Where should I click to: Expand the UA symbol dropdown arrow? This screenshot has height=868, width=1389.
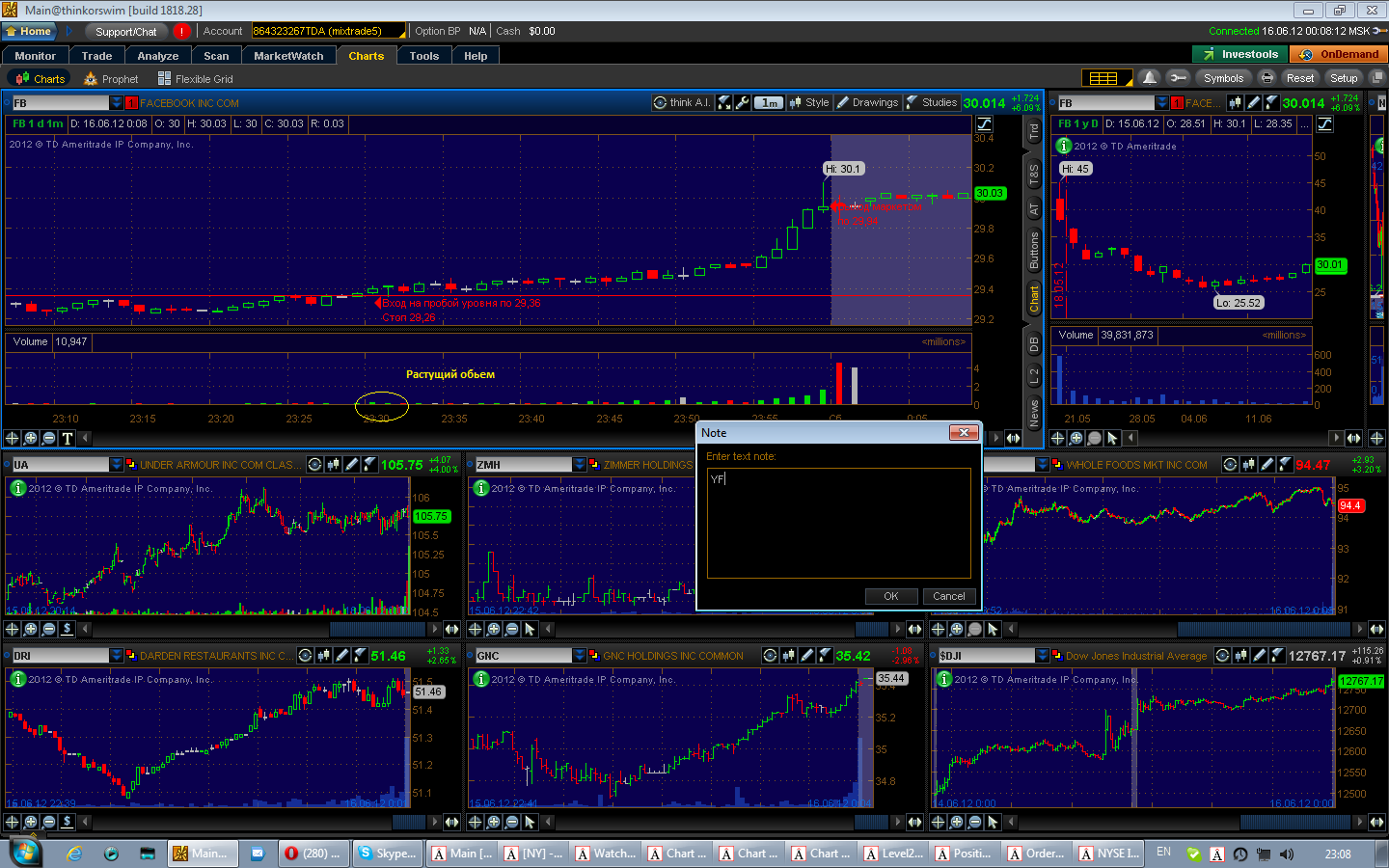117,465
